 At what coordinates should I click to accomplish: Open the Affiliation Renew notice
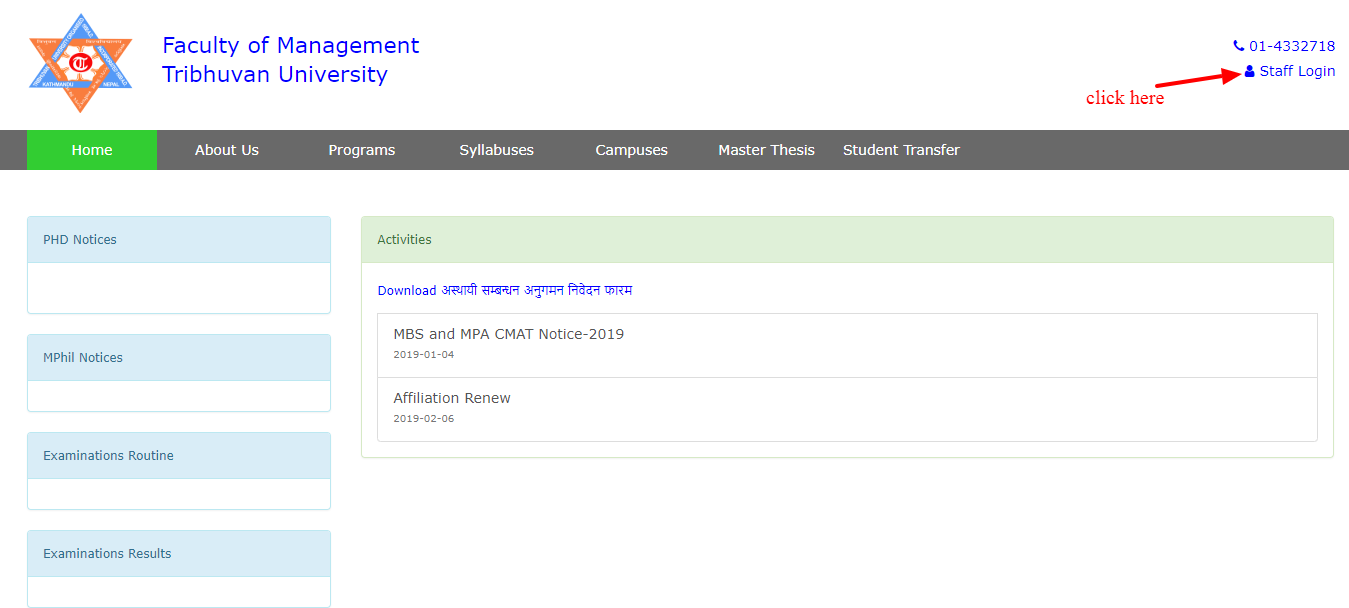coord(452,397)
